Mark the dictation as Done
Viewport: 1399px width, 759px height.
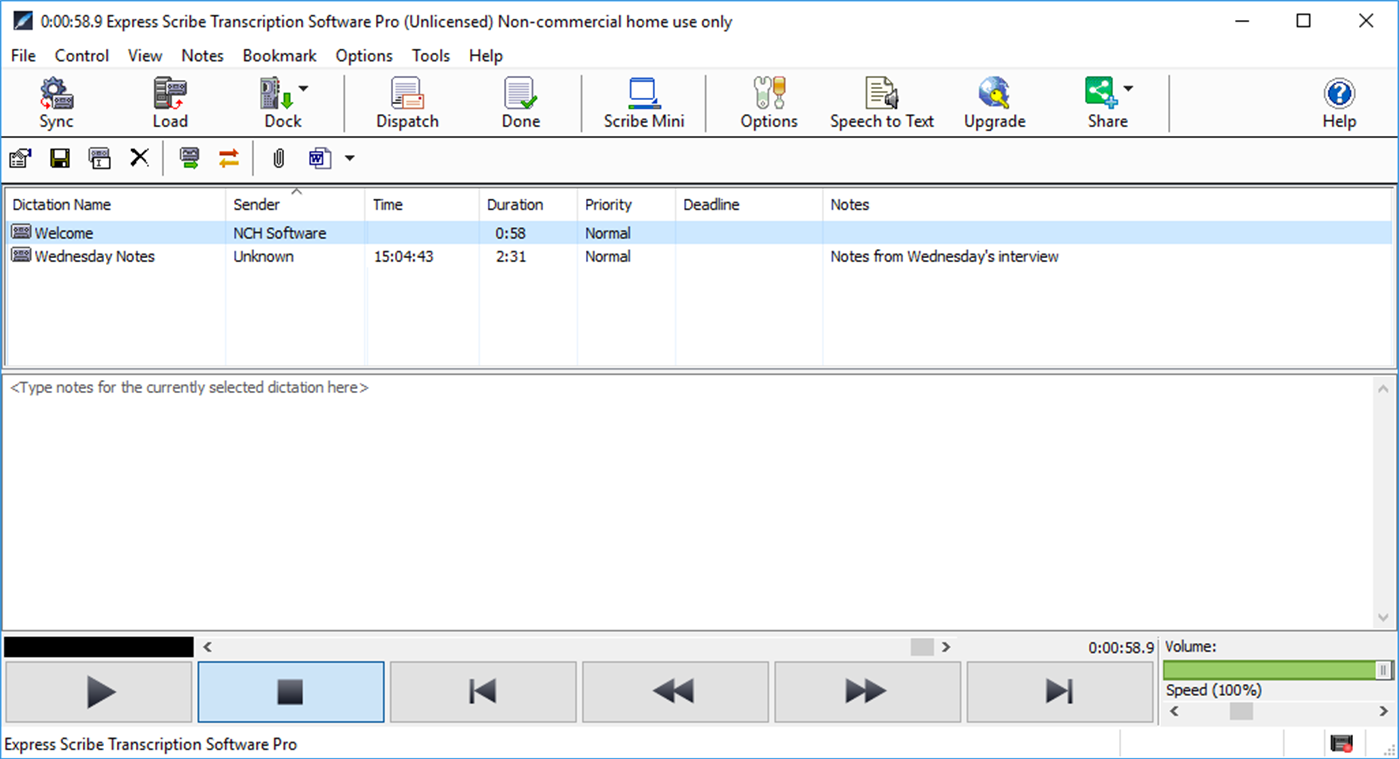point(520,101)
